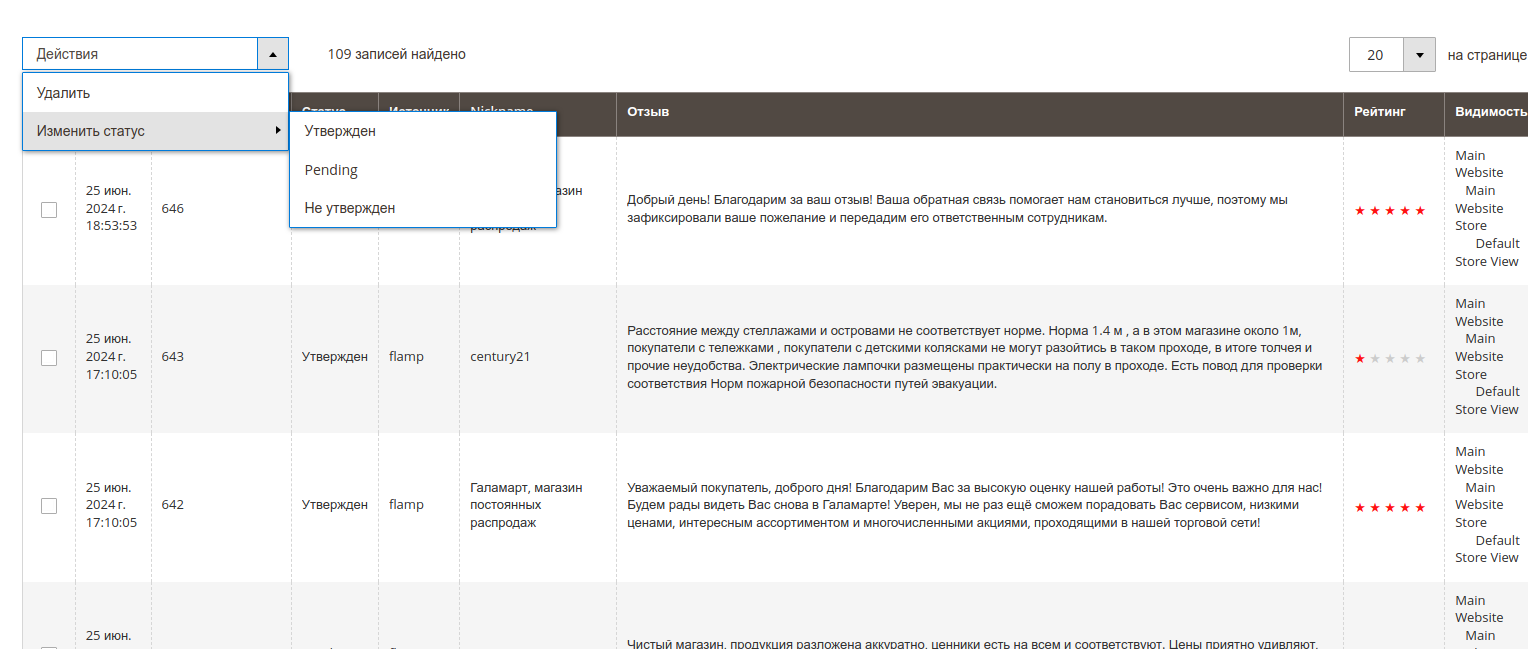Tick the checkbox for review 646
The height and width of the screenshot is (649, 1528).
click(x=49, y=210)
